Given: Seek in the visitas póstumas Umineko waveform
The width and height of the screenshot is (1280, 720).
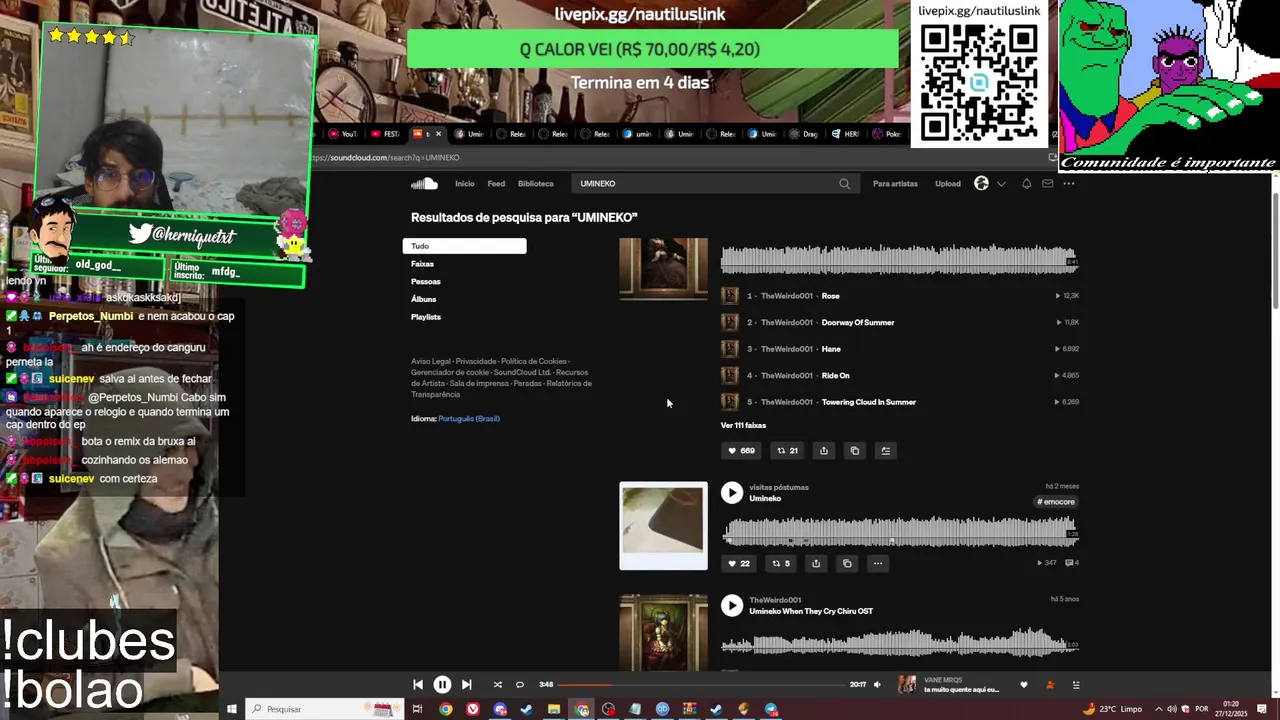Looking at the screenshot, I should coord(898,530).
